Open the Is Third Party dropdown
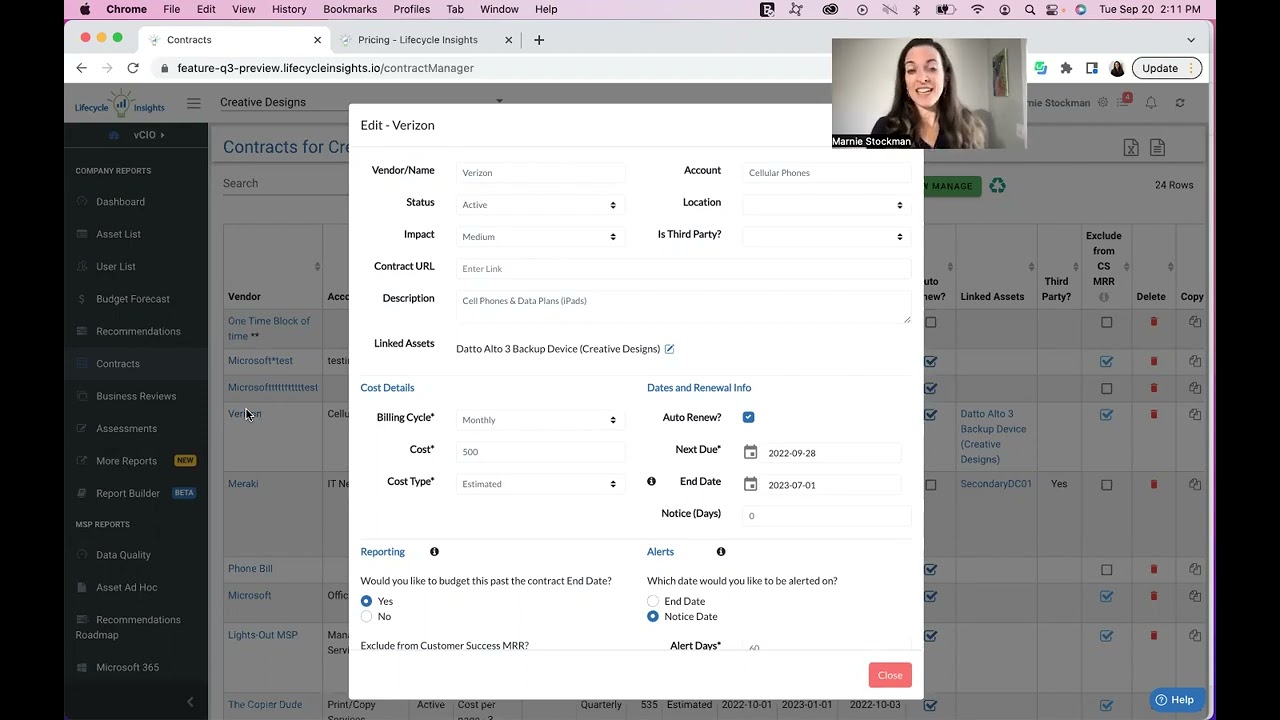This screenshot has width=1280, height=720. point(826,237)
